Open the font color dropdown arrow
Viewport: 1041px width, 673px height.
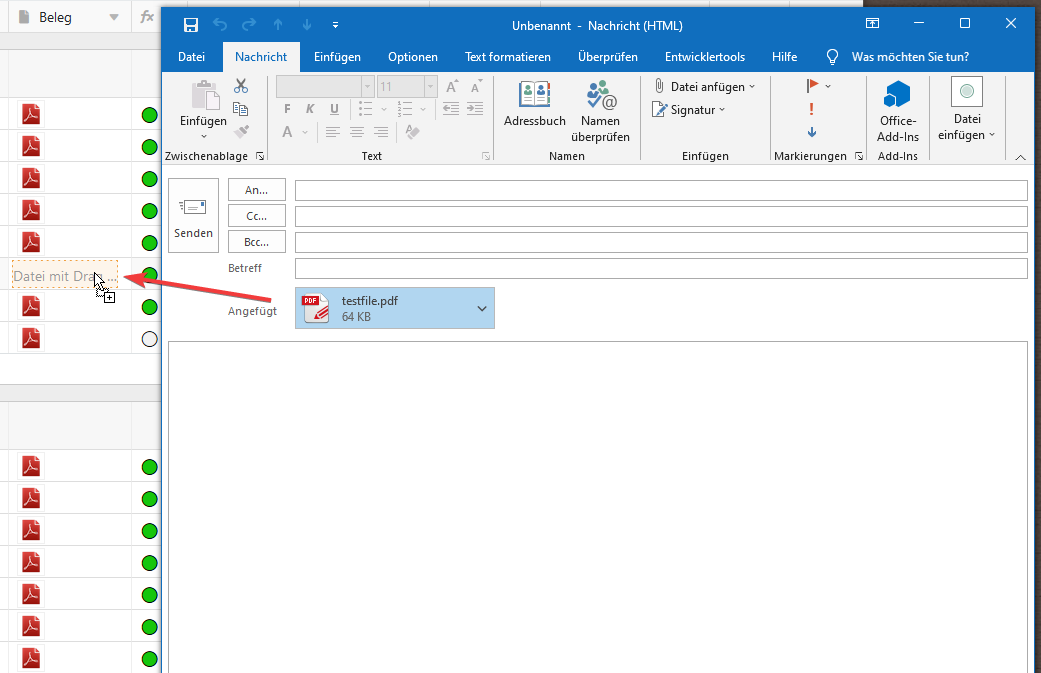click(305, 132)
